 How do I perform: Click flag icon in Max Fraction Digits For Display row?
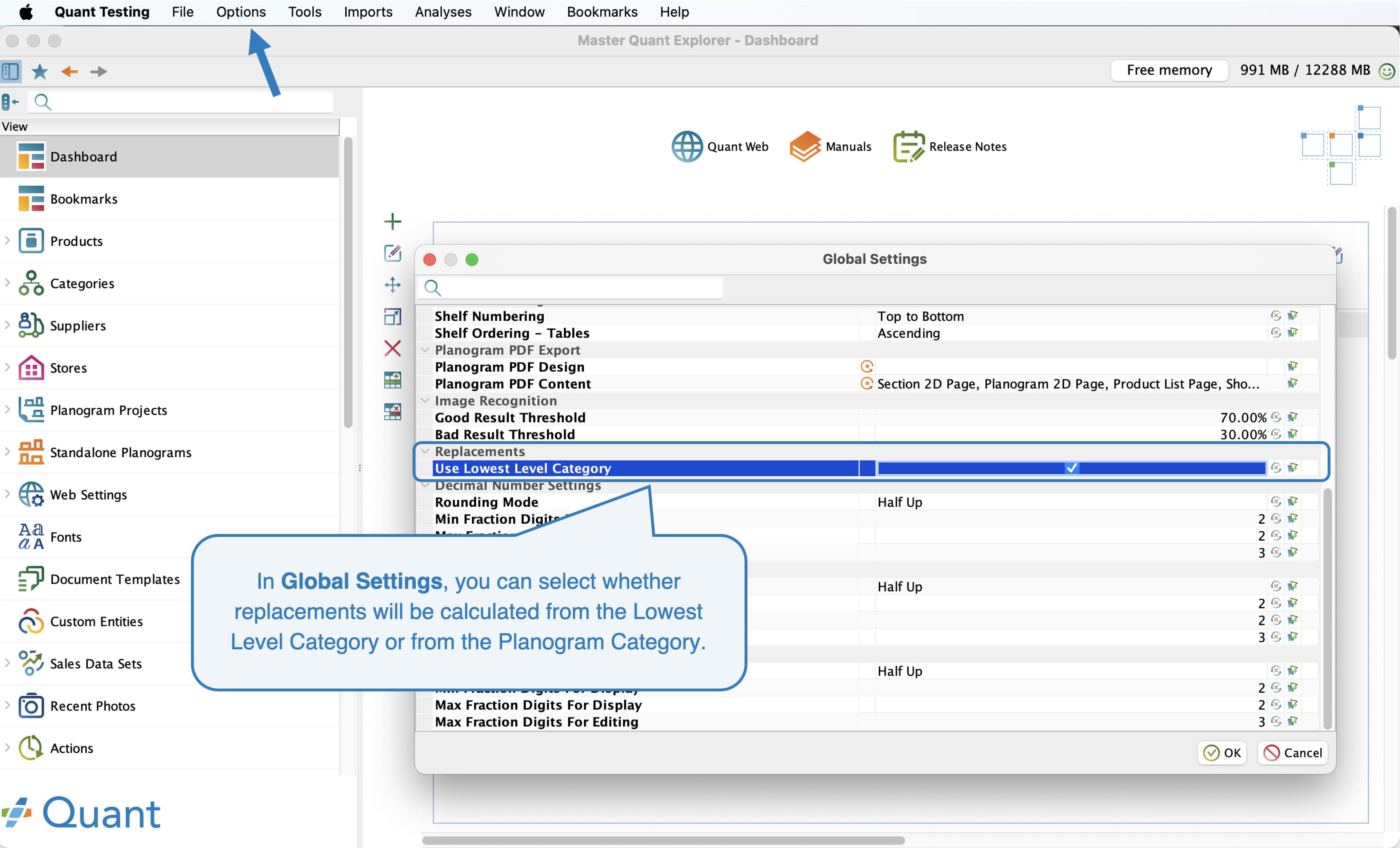tap(1292, 705)
